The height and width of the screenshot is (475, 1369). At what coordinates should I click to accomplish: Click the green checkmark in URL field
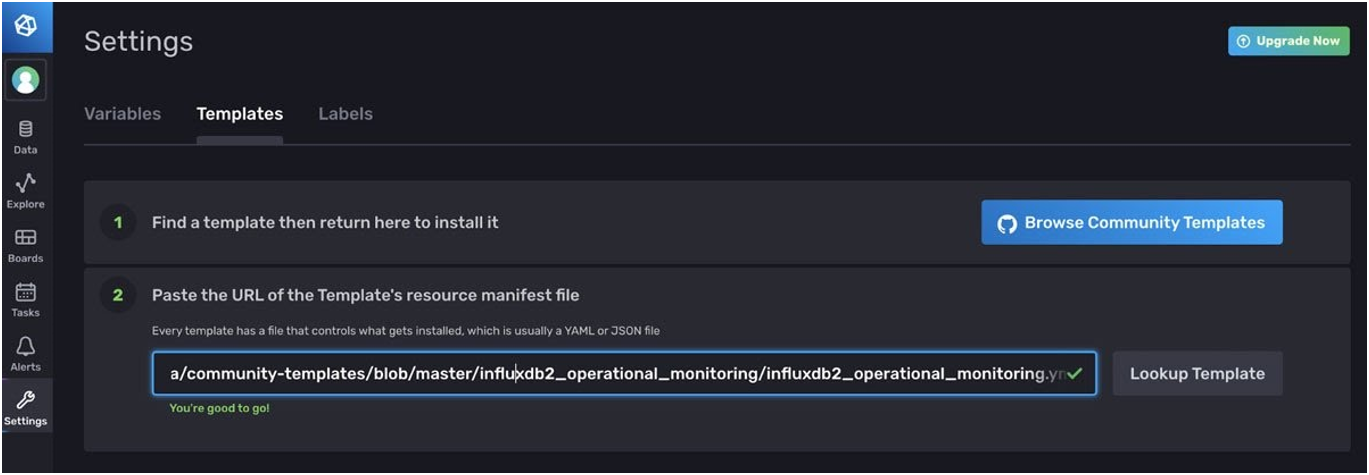(x=1075, y=373)
